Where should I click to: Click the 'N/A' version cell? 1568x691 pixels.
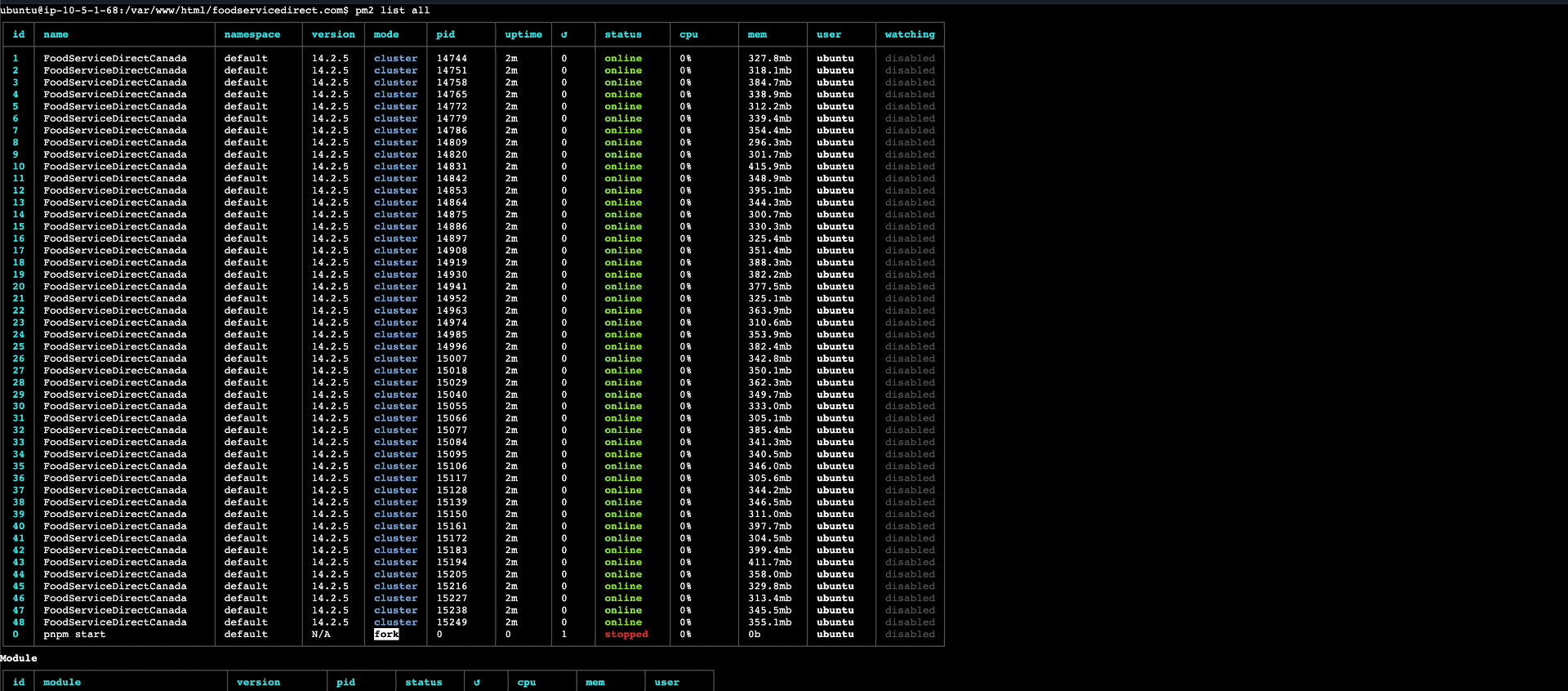[321, 634]
